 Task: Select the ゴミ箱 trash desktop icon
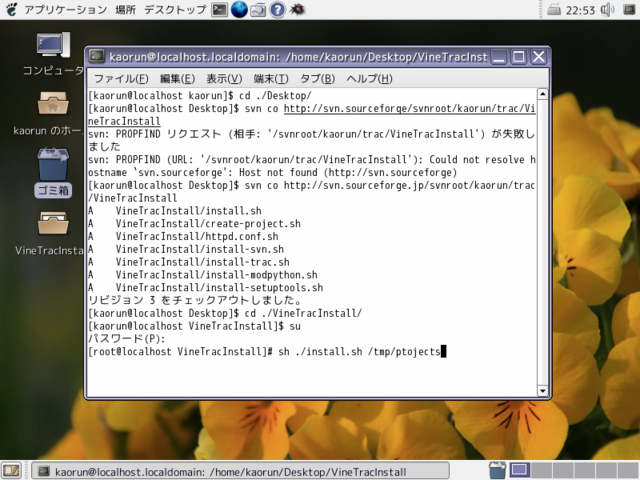coord(53,173)
